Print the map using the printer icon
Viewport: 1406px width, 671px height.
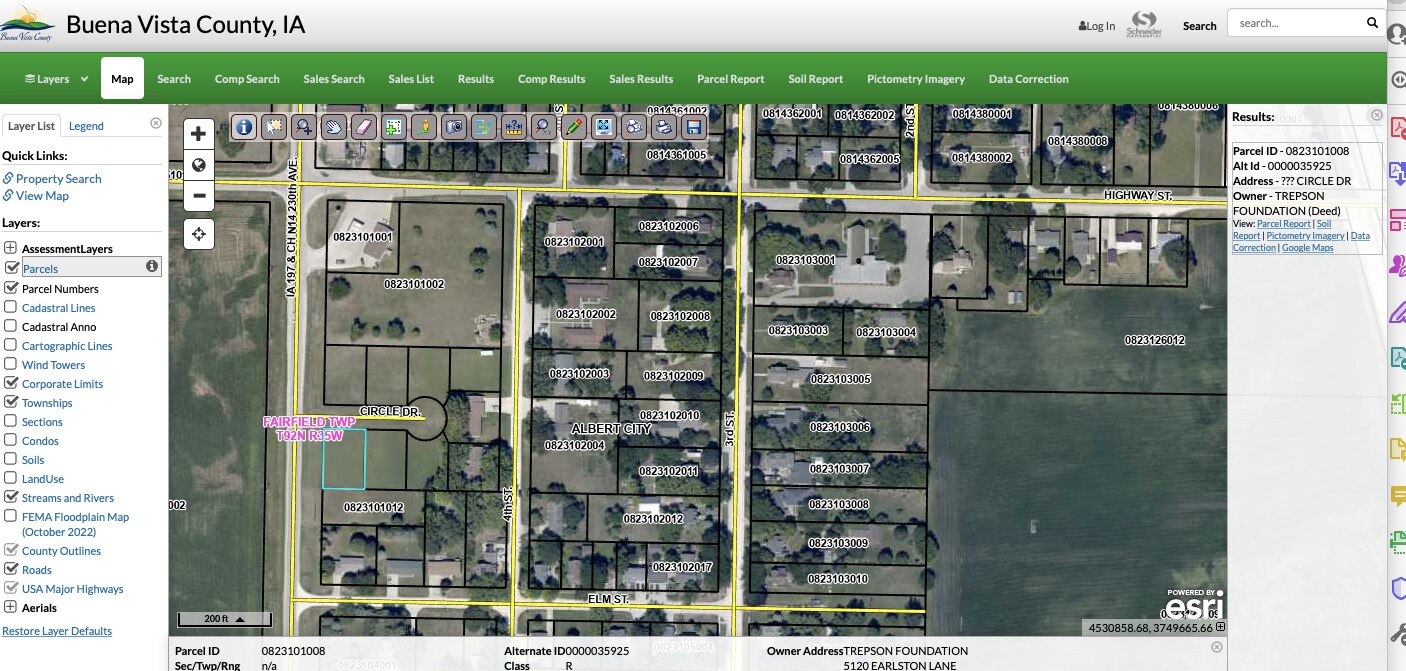(x=664, y=127)
